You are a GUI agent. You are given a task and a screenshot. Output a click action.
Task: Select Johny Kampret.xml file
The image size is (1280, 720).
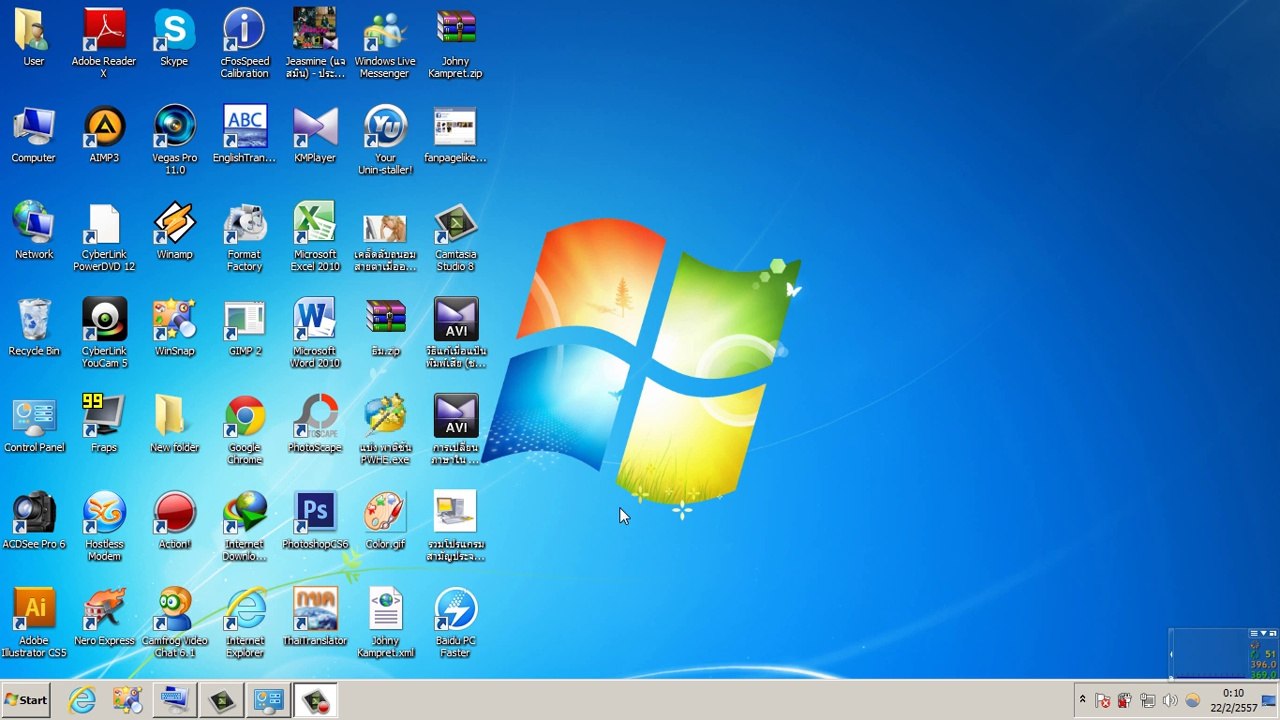385,622
